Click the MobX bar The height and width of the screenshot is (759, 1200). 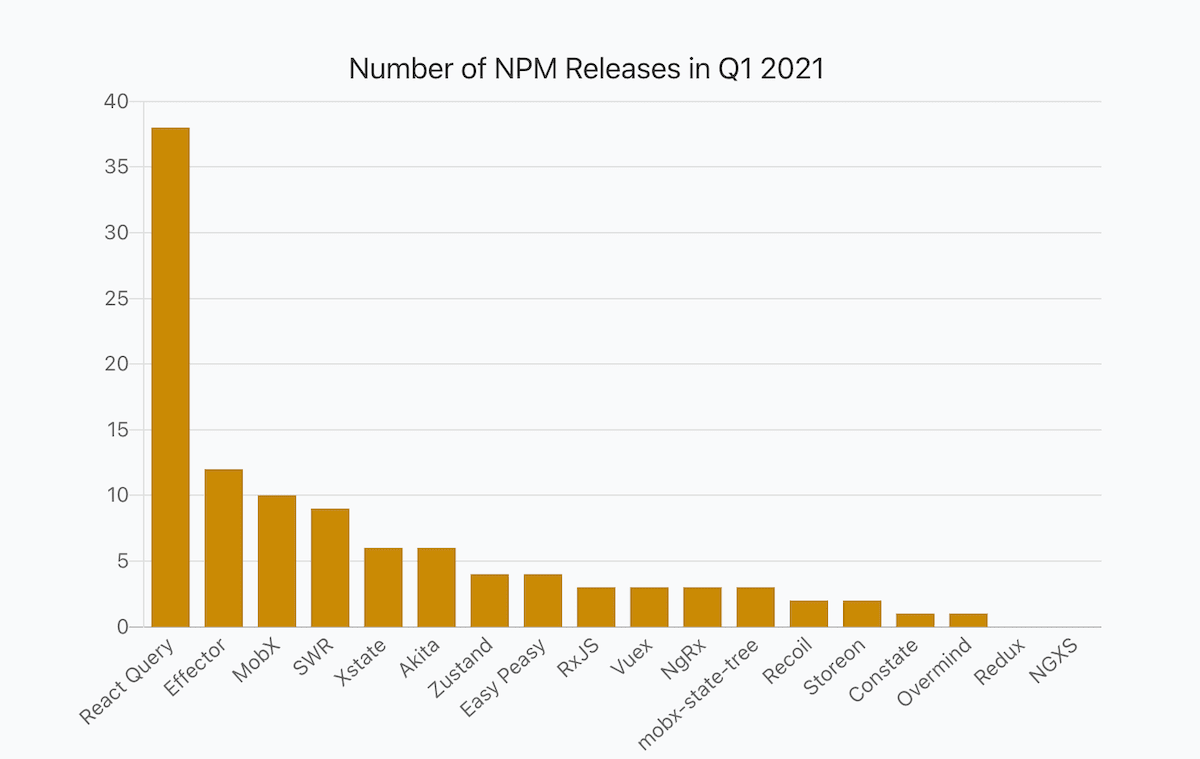click(x=277, y=561)
